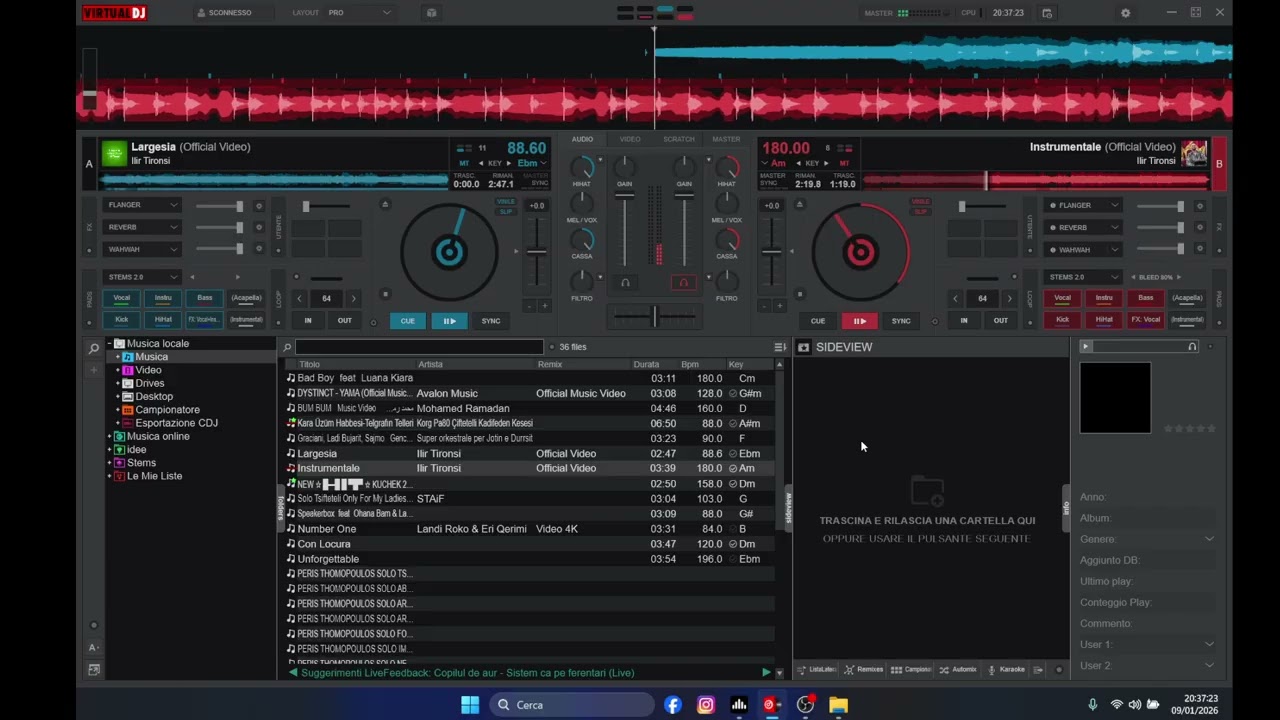The height and width of the screenshot is (720, 1280).
Task: Click the headphone cue button for deck B
Action: pyautogui.click(x=684, y=283)
